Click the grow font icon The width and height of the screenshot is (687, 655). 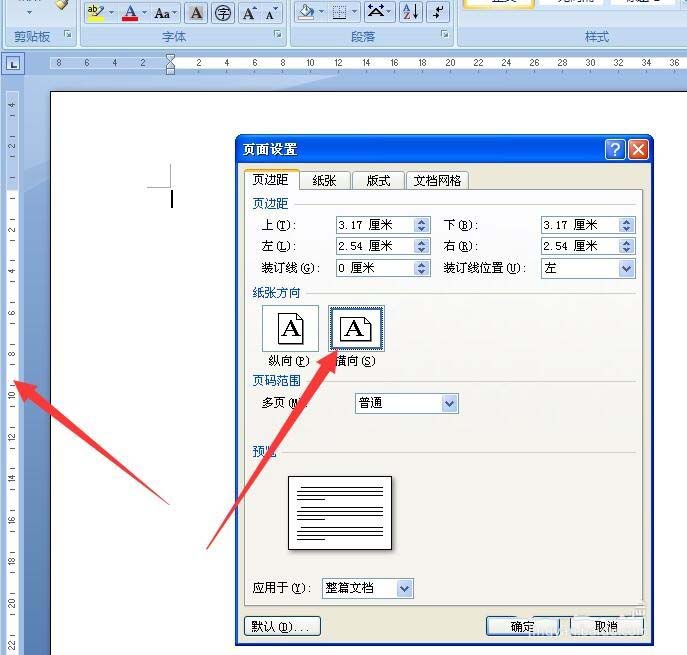click(248, 13)
